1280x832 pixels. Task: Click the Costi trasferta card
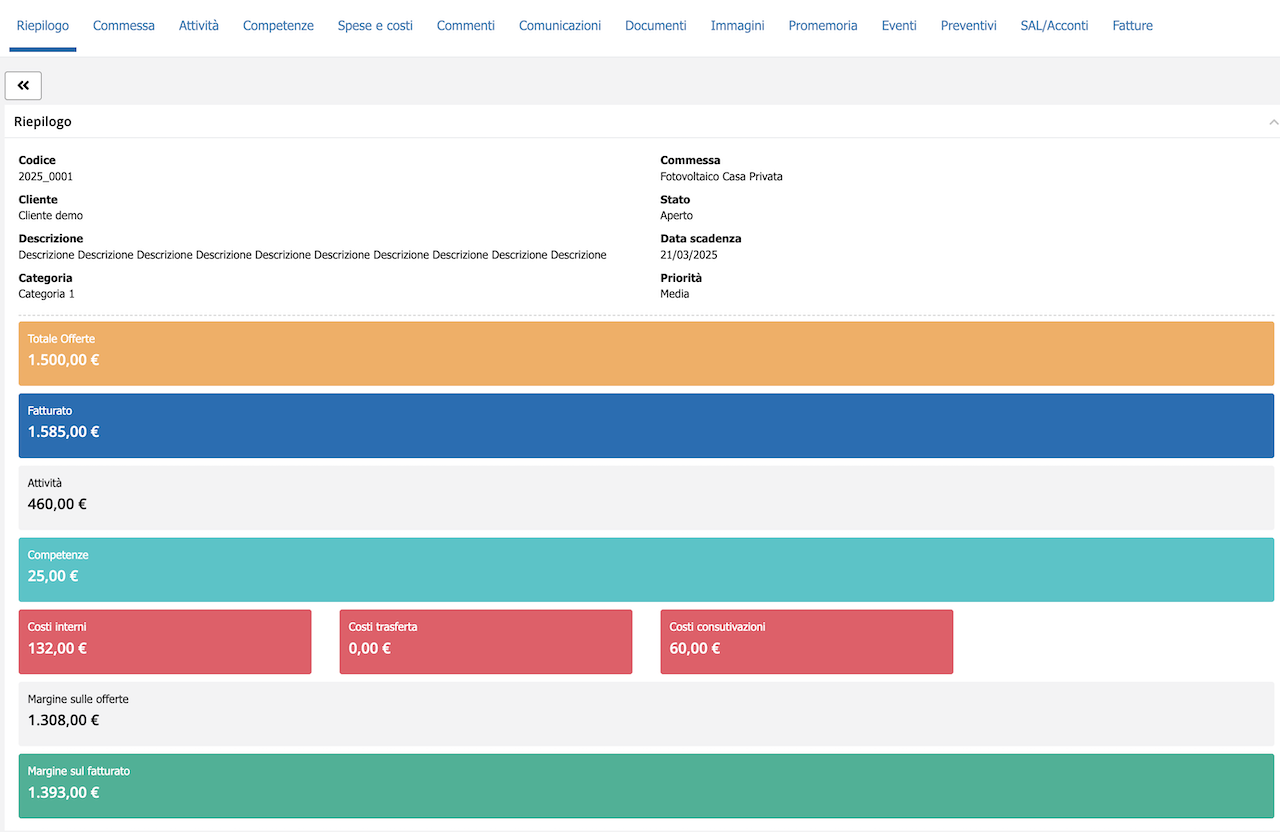pos(486,641)
